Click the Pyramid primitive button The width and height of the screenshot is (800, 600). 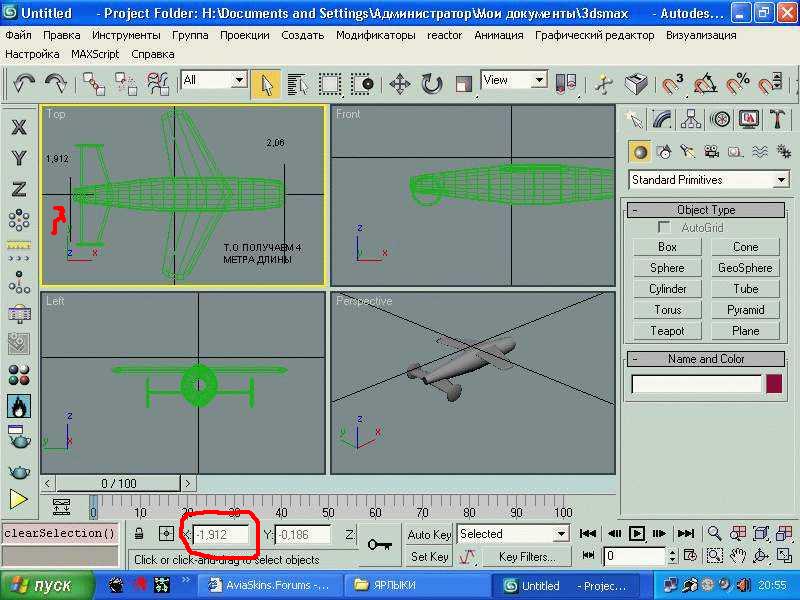point(745,310)
